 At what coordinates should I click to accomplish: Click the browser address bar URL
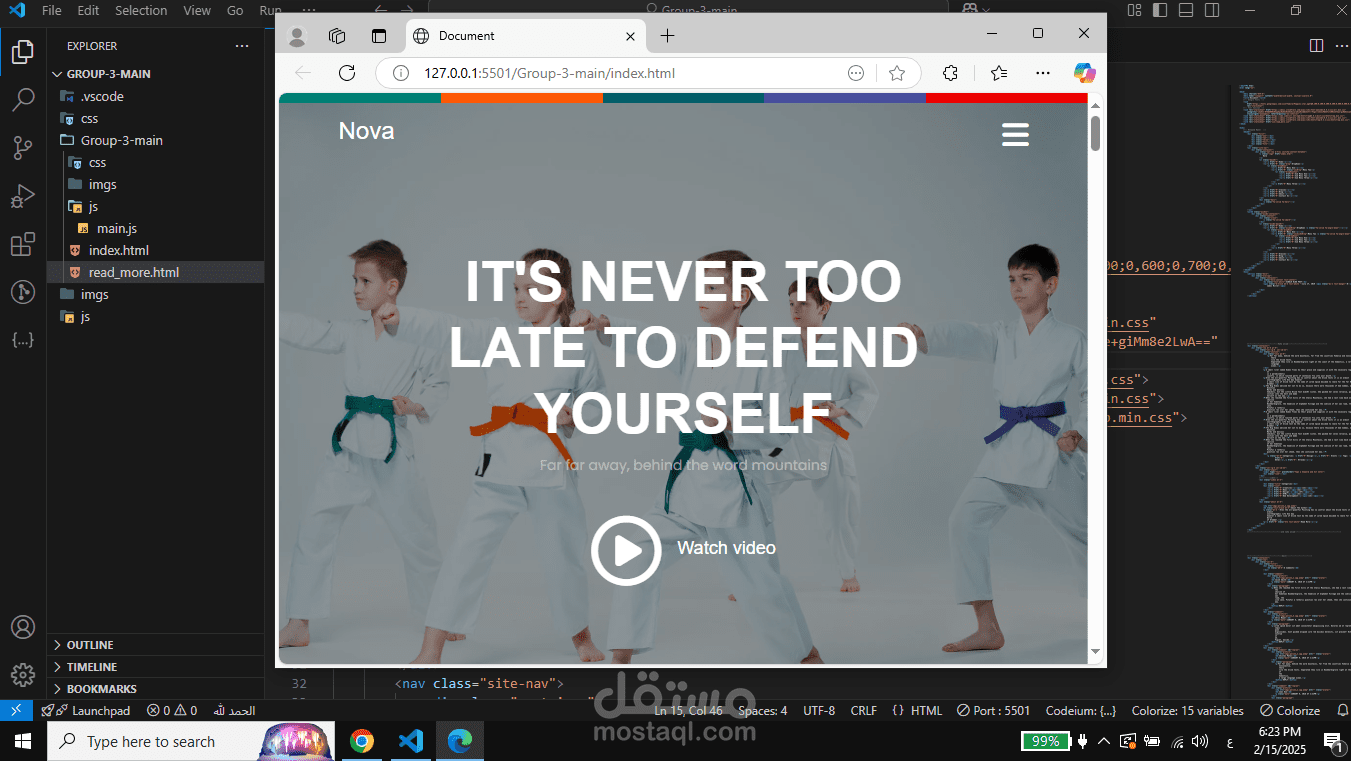549,73
